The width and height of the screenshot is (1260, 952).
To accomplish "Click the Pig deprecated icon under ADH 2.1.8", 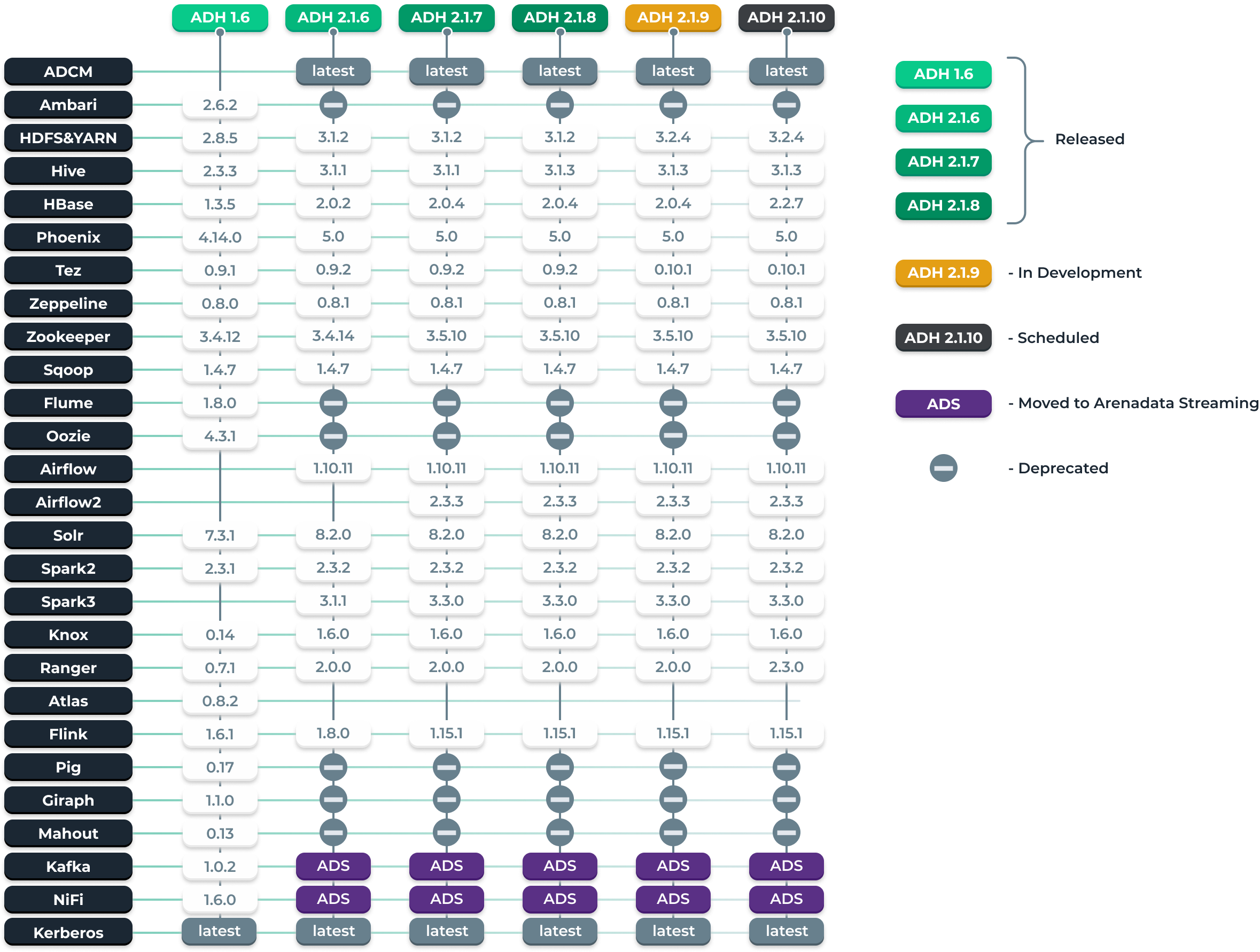I will coord(559,767).
